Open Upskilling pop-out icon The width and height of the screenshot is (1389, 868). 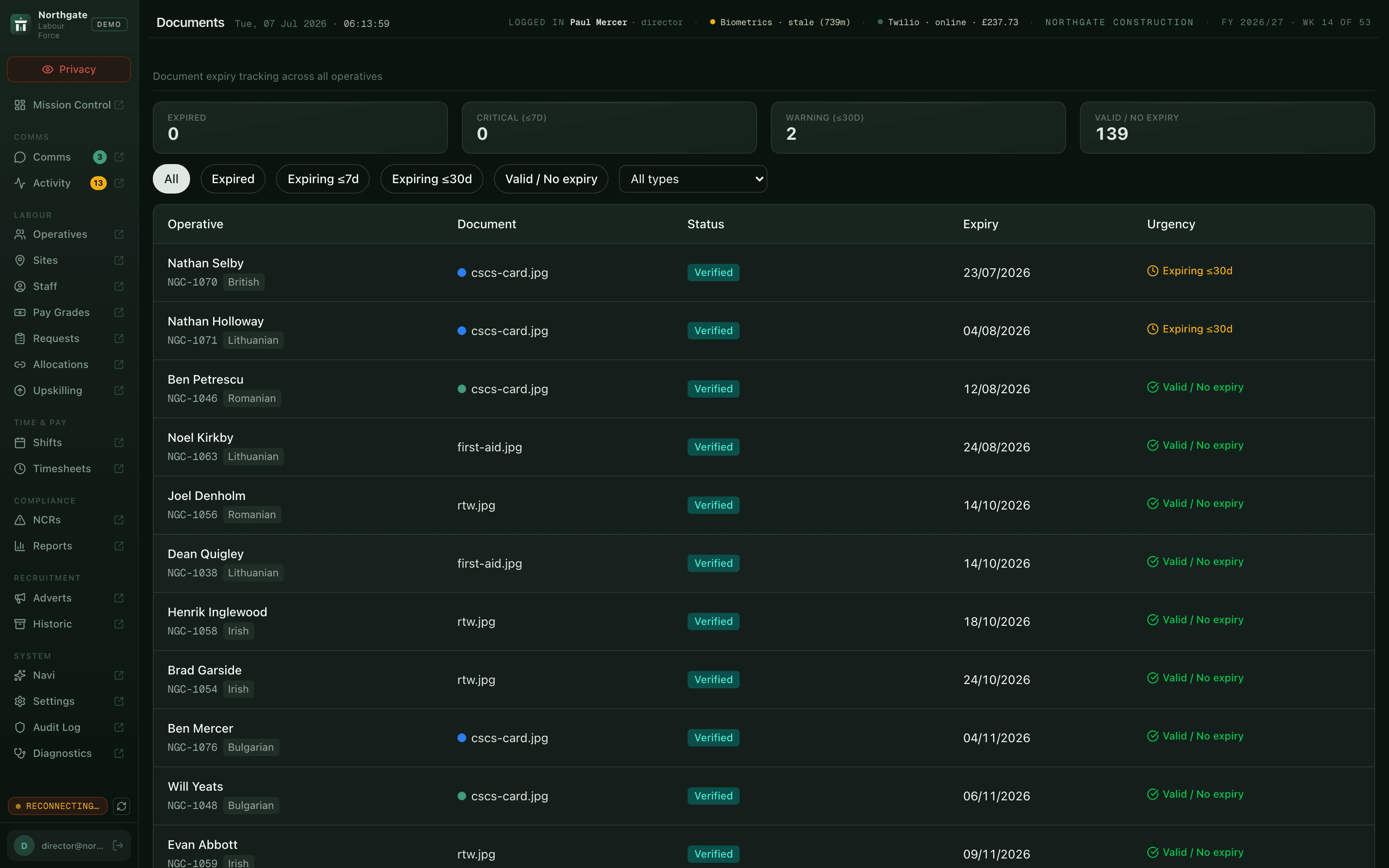(x=119, y=390)
